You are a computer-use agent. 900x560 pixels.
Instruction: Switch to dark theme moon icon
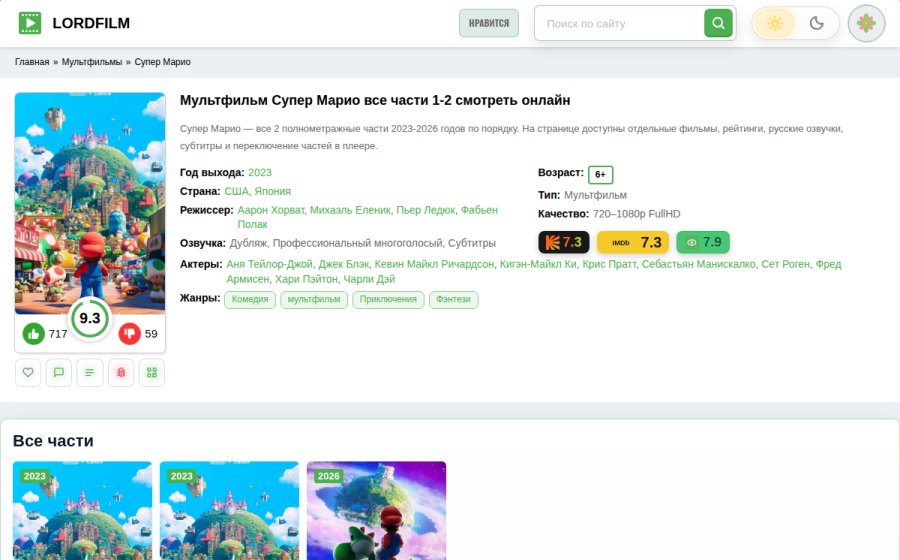(816, 24)
